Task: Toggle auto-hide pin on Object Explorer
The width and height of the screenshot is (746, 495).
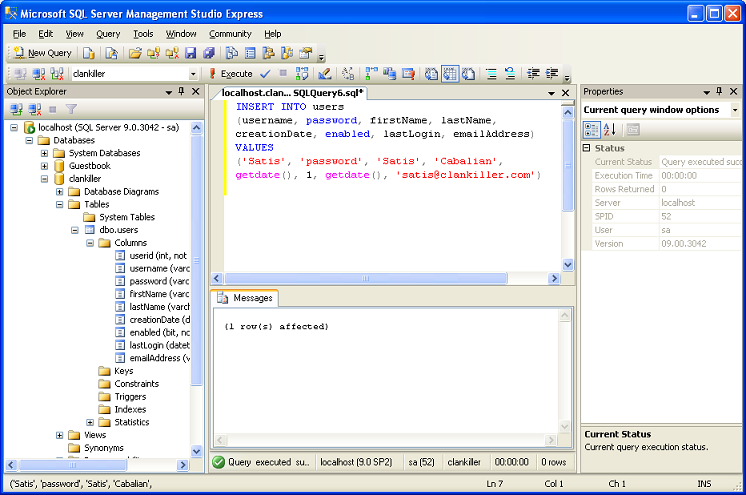Action: pos(181,91)
